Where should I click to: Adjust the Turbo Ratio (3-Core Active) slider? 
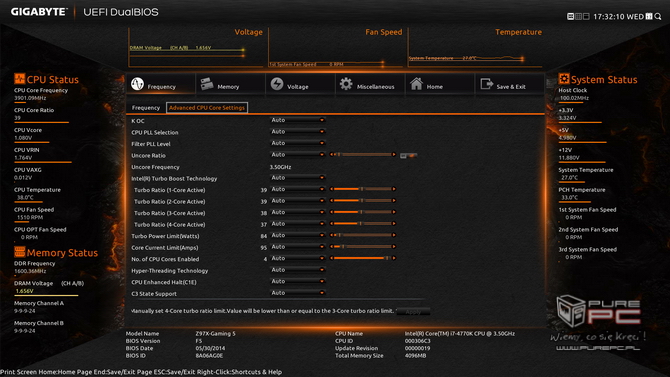[x=362, y=212]
